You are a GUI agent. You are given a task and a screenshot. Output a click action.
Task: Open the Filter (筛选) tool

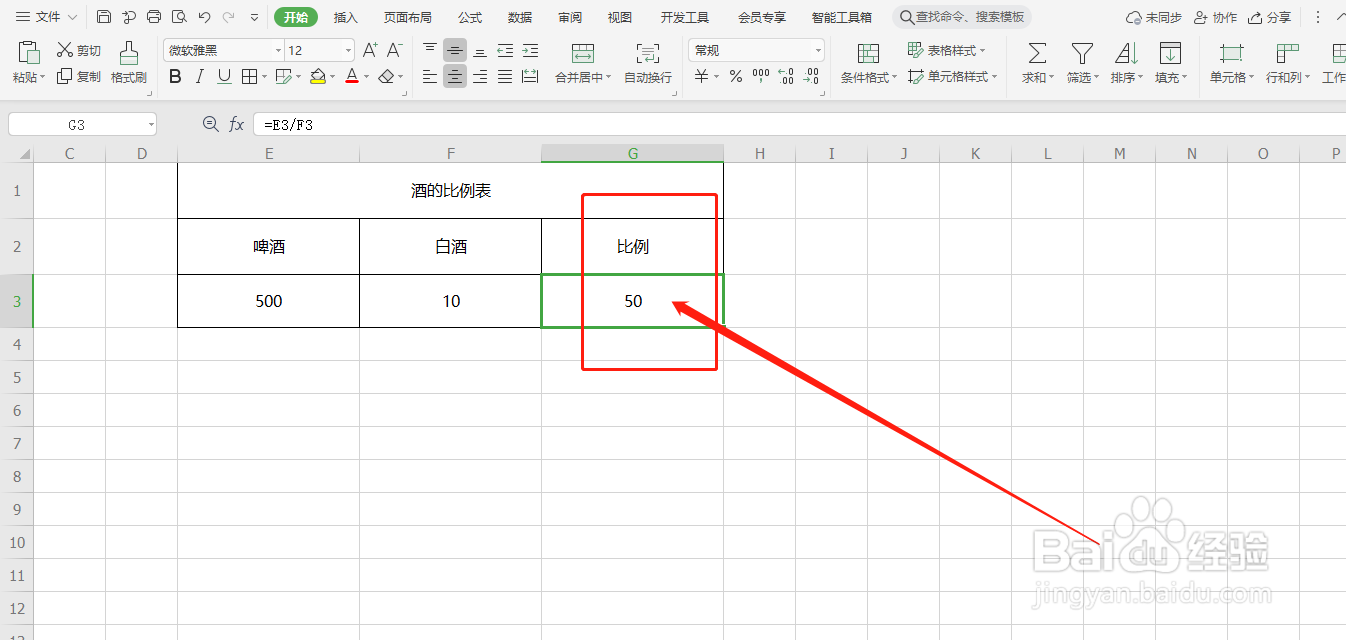click(x=1081, y=60)
